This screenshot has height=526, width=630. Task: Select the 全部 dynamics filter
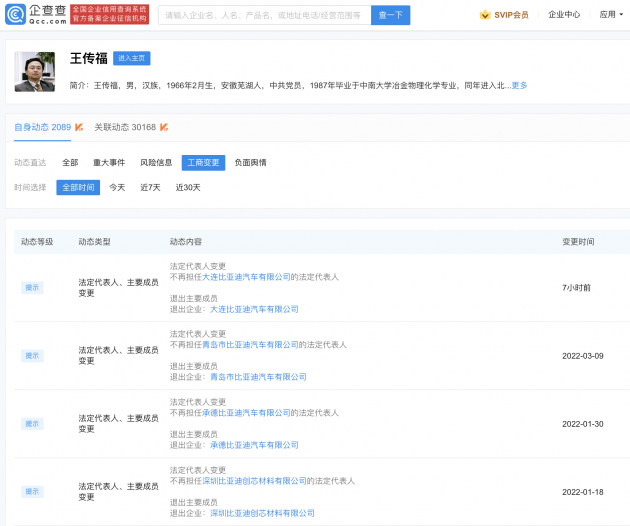pyautogui.click(x=70, y=163)
